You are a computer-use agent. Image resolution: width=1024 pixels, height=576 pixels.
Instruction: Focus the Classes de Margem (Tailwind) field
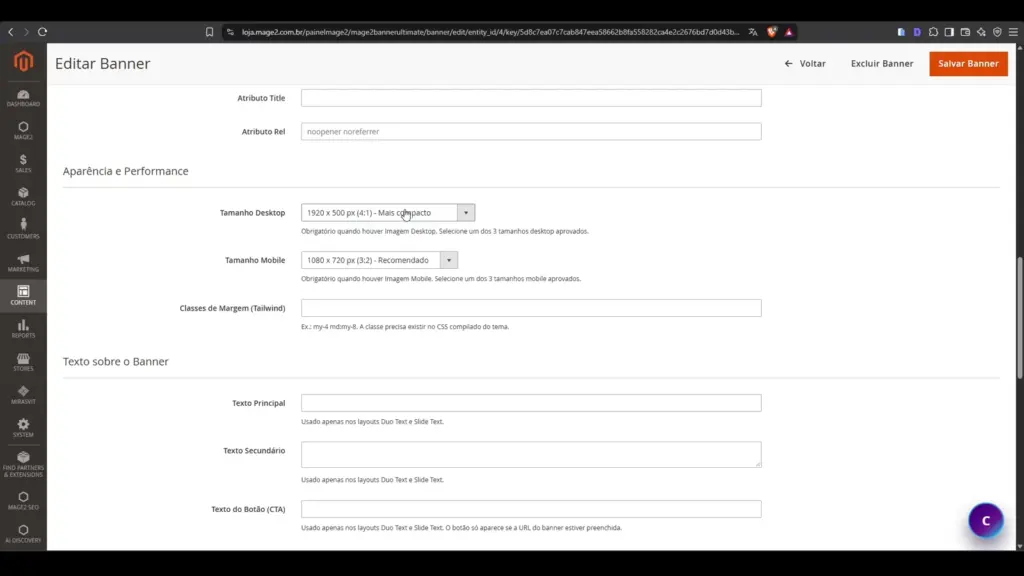pos(531,308)
